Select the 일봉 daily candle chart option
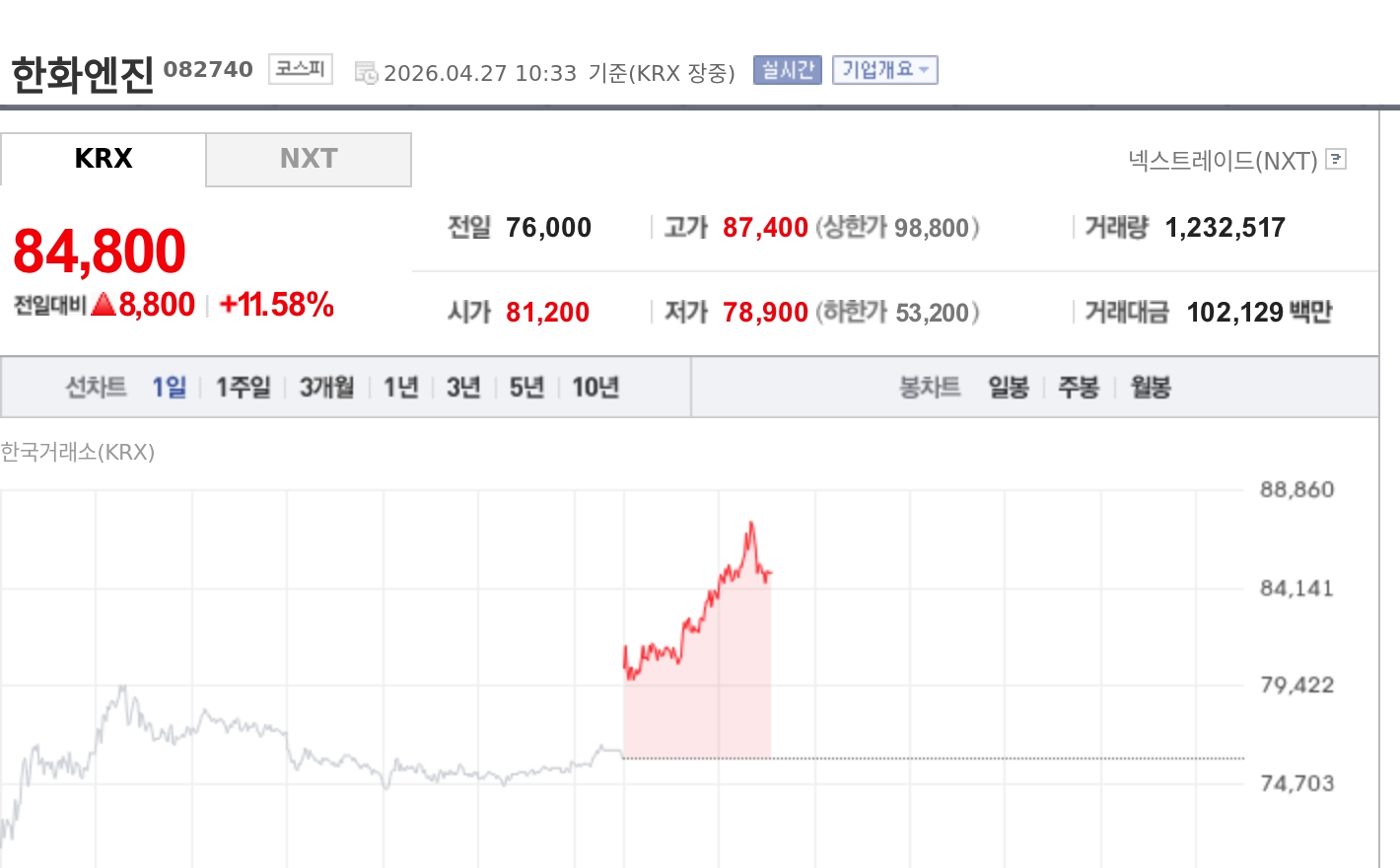This screenshot has width=1400, height=868. [1008, 388]
